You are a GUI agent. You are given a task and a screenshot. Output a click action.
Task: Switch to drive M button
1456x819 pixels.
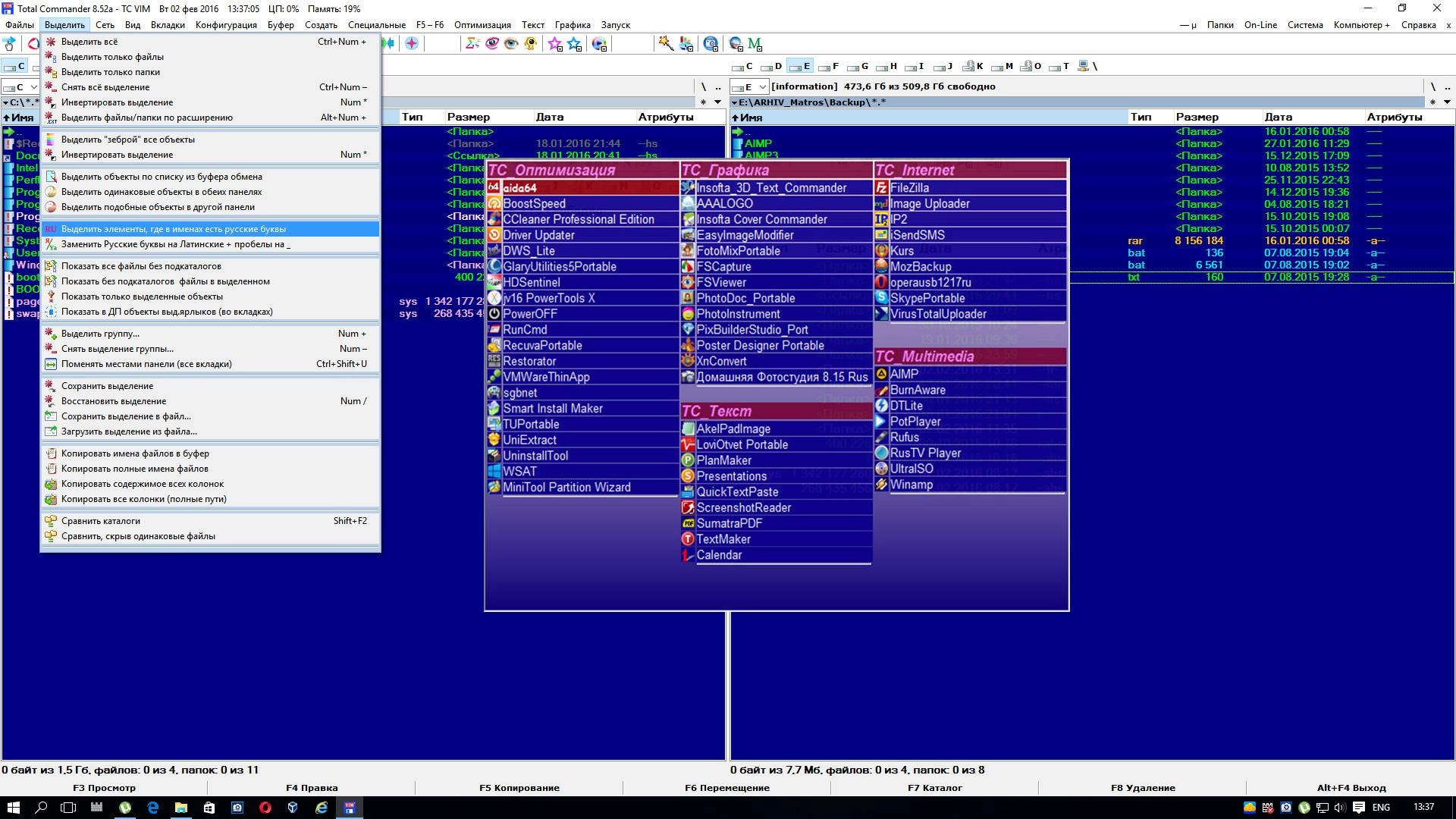(1002, 67)
